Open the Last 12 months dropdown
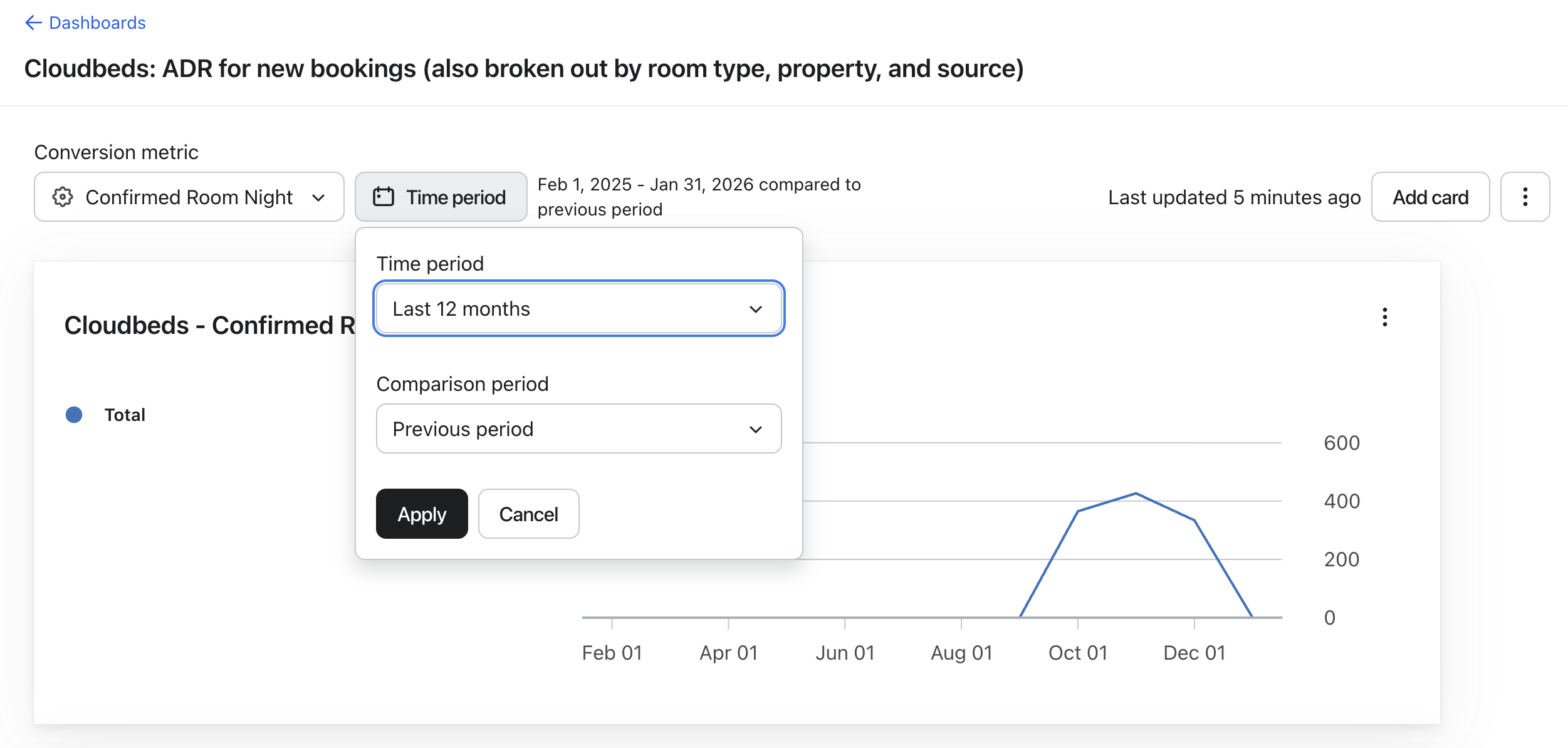 pos(578,309)
